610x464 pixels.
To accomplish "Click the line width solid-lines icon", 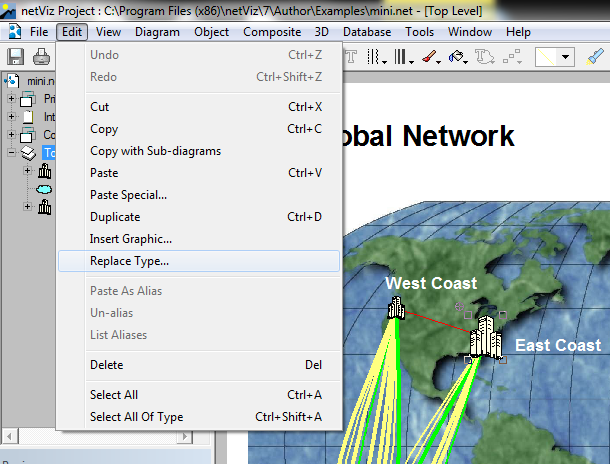I will (402, 57).
